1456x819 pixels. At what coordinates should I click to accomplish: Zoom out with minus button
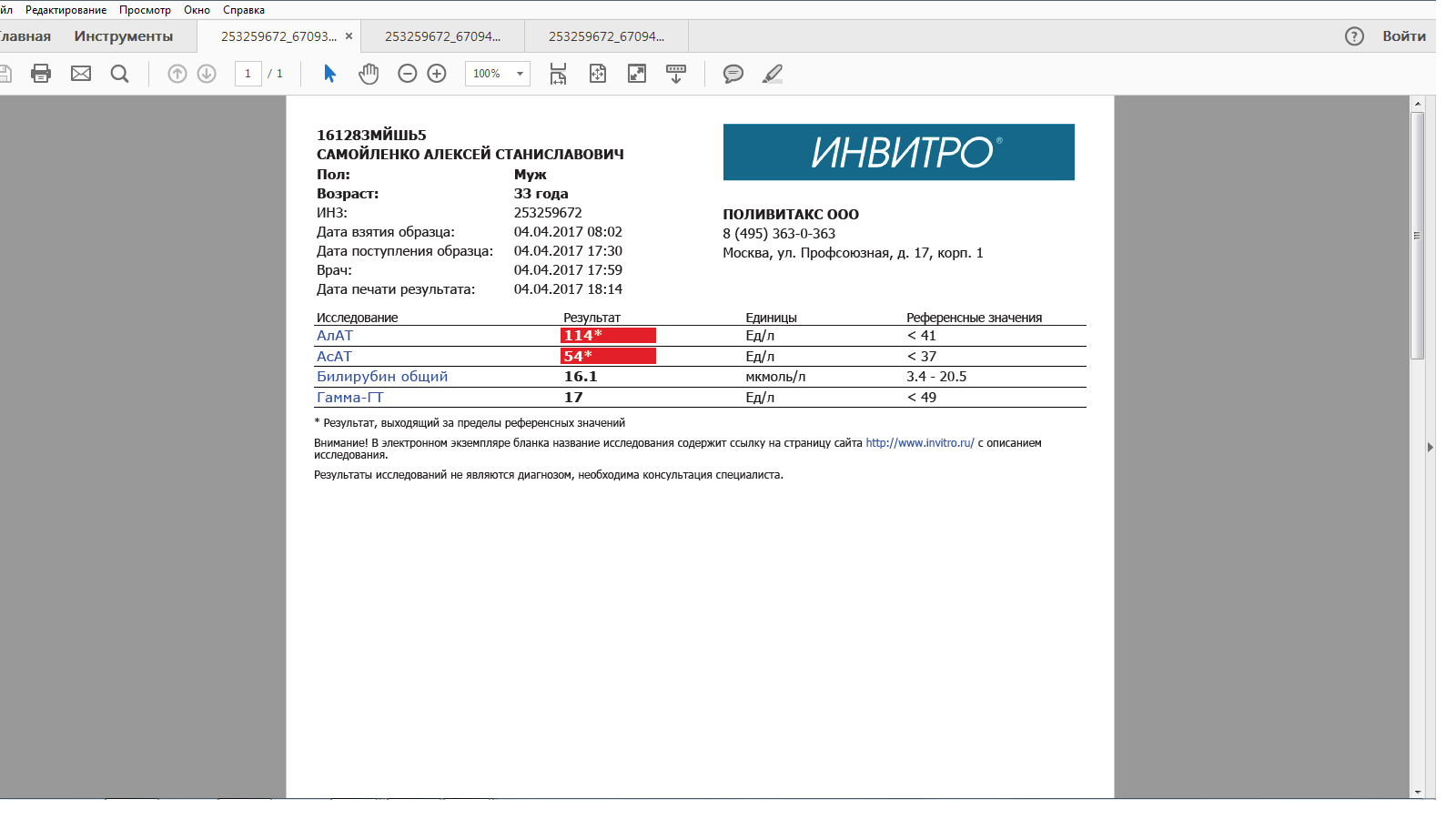point(408,74)
